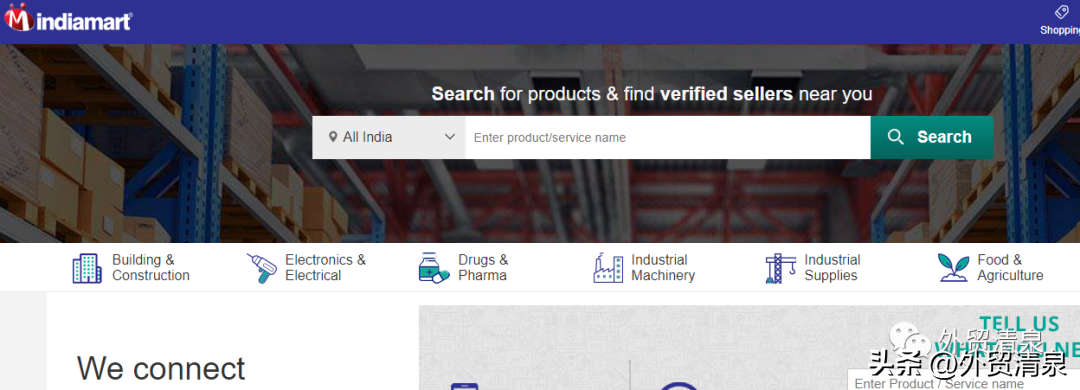This screenshot has width=1080, height=390.
Task: Open the Shopping tag icon
Action: [1062, 12]
